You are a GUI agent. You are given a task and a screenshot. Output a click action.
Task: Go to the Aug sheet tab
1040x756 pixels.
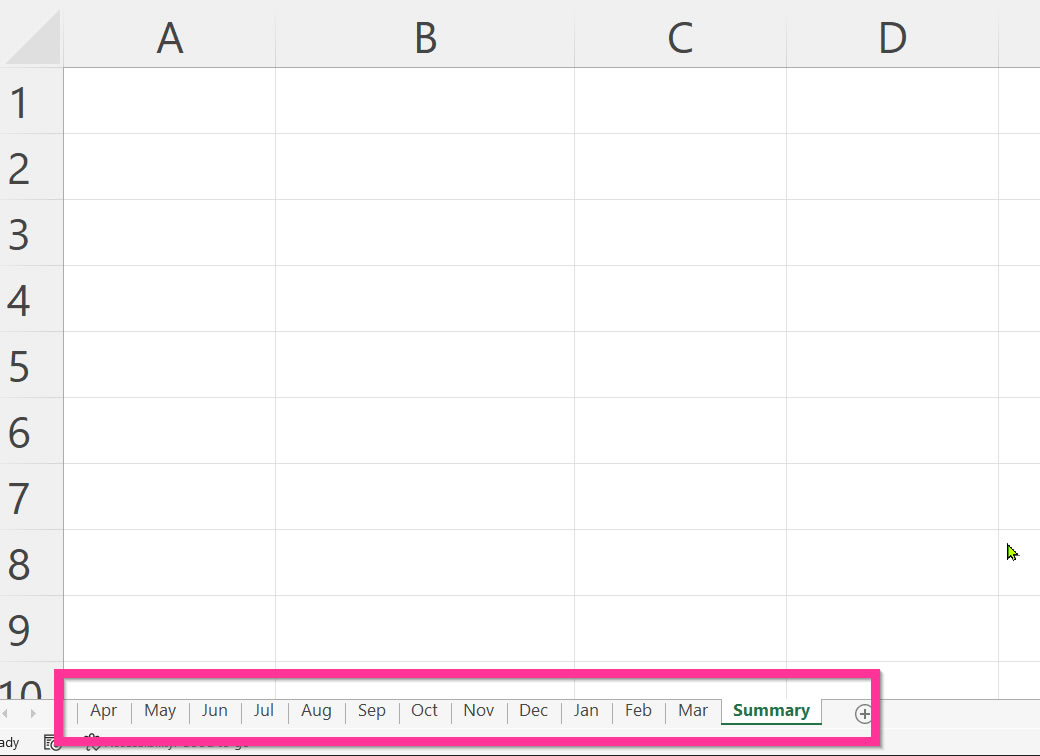316,710
